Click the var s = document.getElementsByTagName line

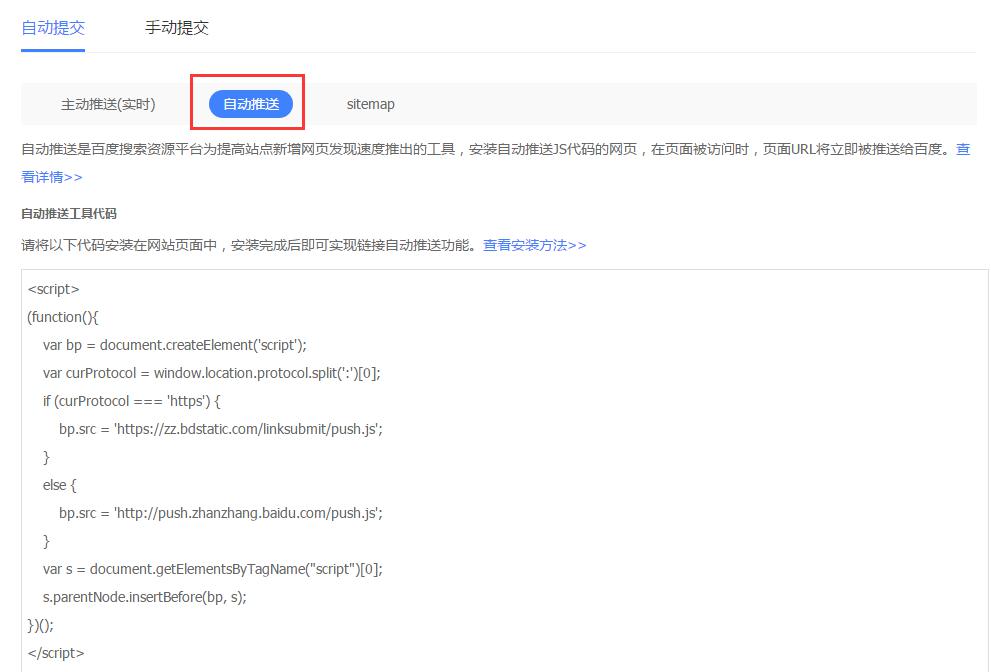click(213, 569)
